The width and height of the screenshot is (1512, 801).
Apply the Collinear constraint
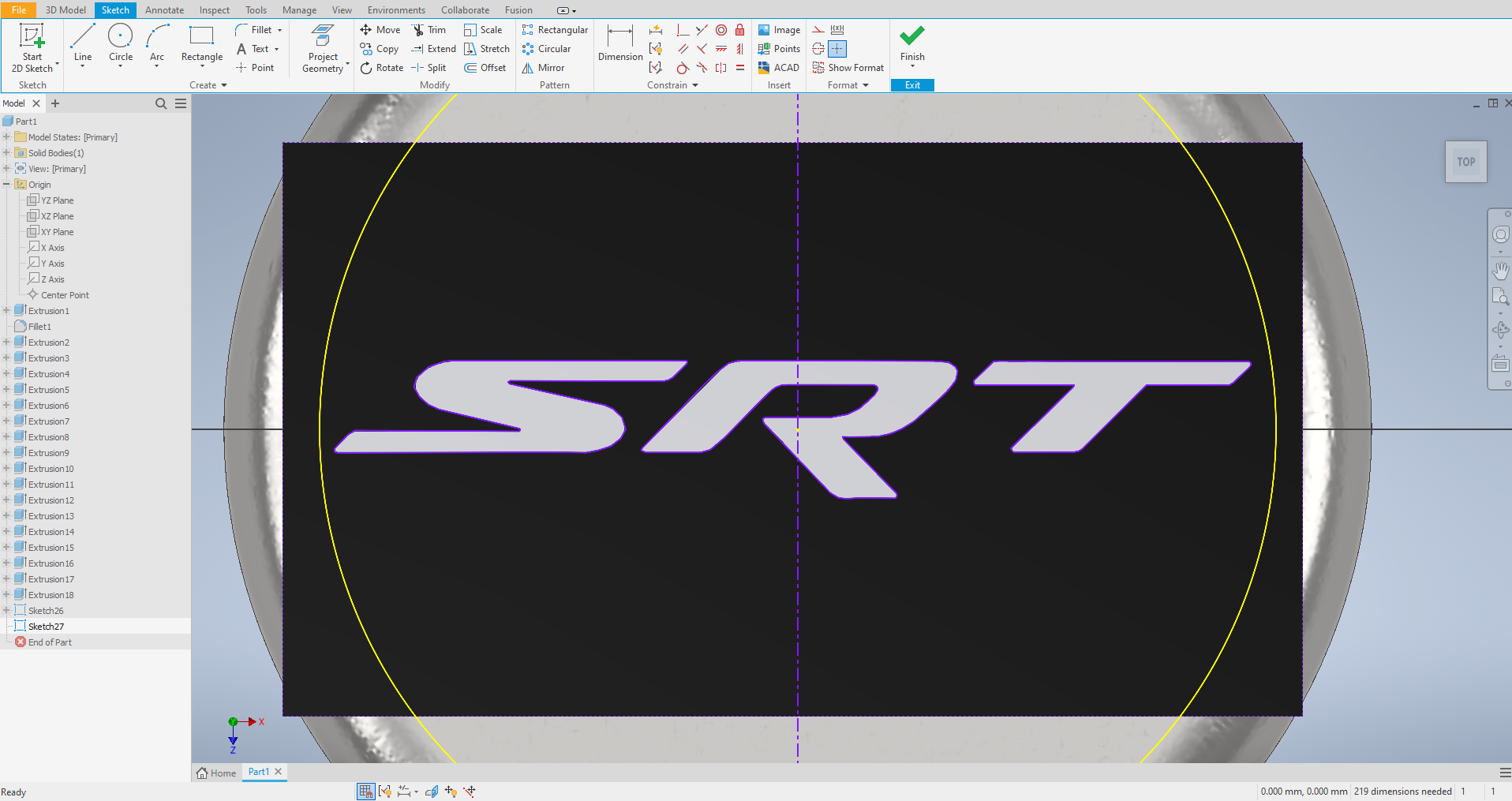tap(702, 30)
